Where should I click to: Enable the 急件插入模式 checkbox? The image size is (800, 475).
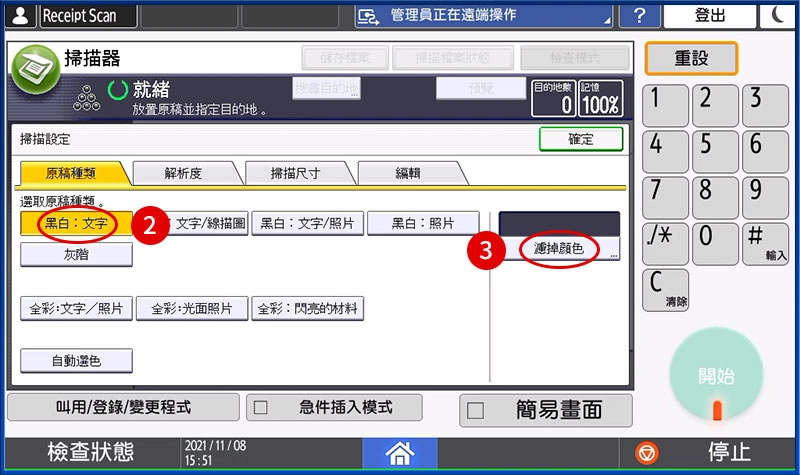pyautogui.click(x=260, y=408)
